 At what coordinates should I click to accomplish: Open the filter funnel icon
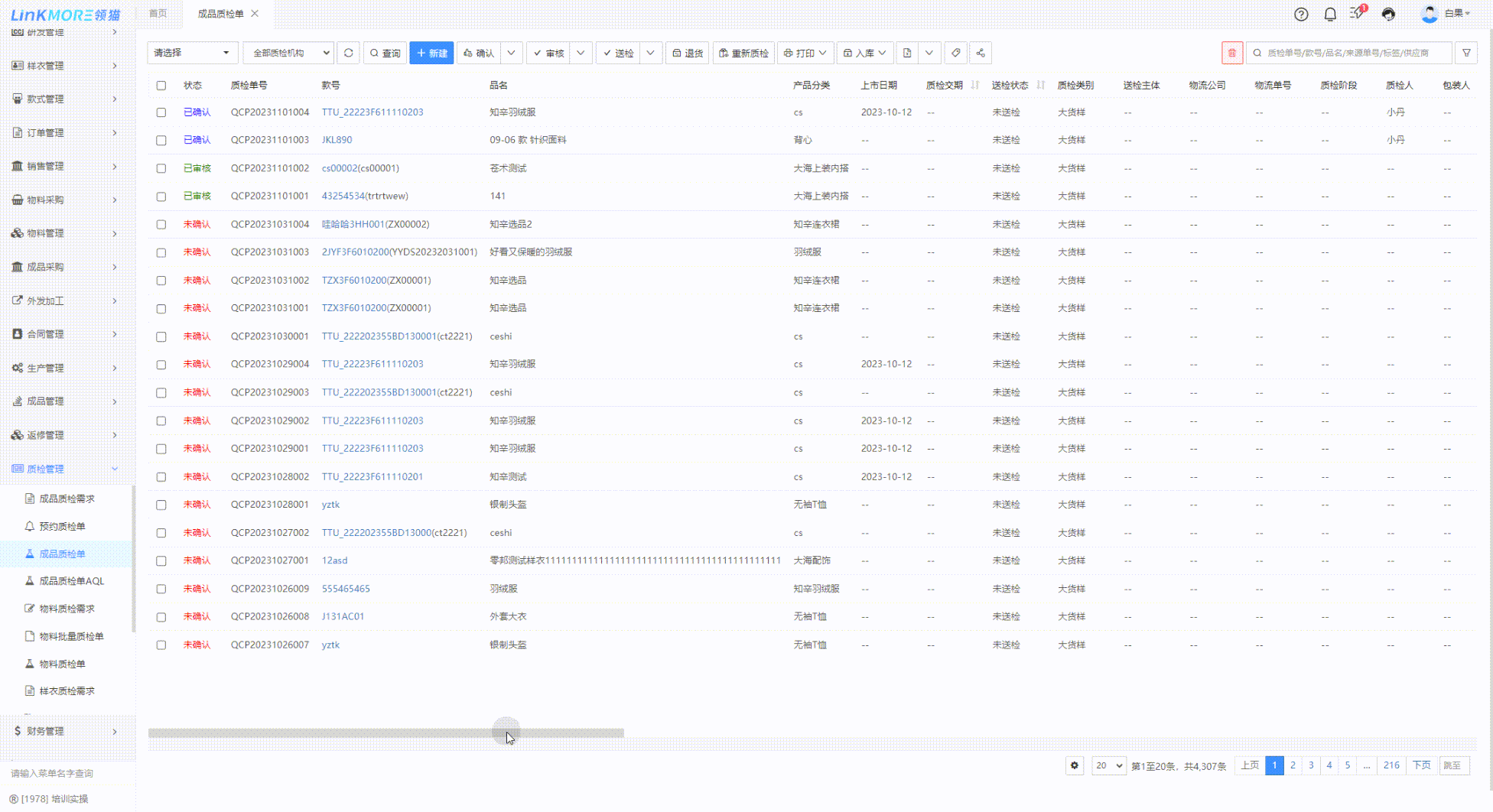[1466, 53]
